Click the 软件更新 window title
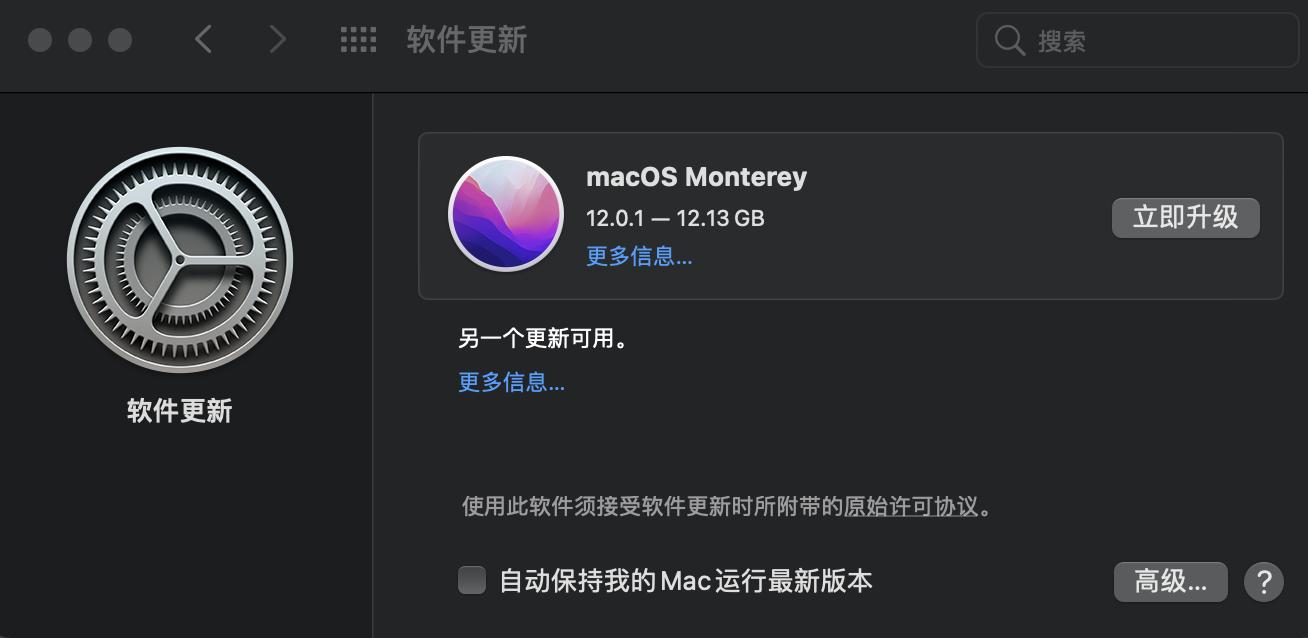The height and width of the screenshot is (638, 1308). click(x=465, y=40)
